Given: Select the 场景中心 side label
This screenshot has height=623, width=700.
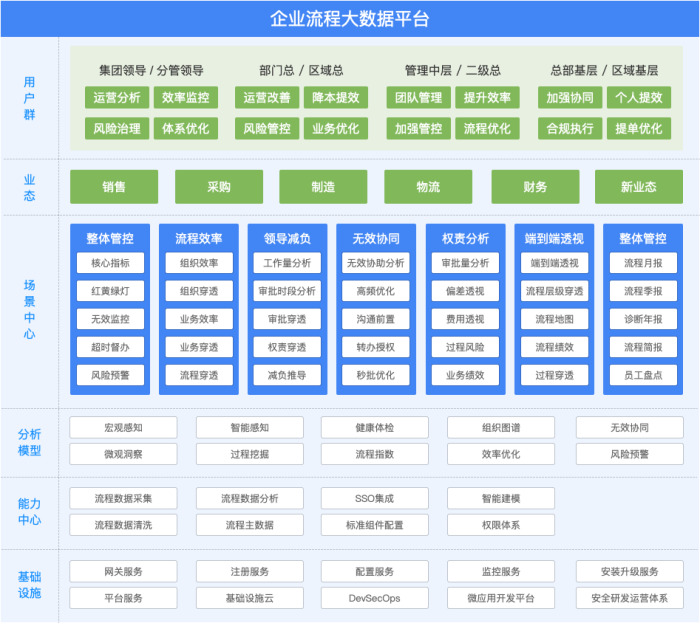Looking at the screenshot, I should click(29, 309).
